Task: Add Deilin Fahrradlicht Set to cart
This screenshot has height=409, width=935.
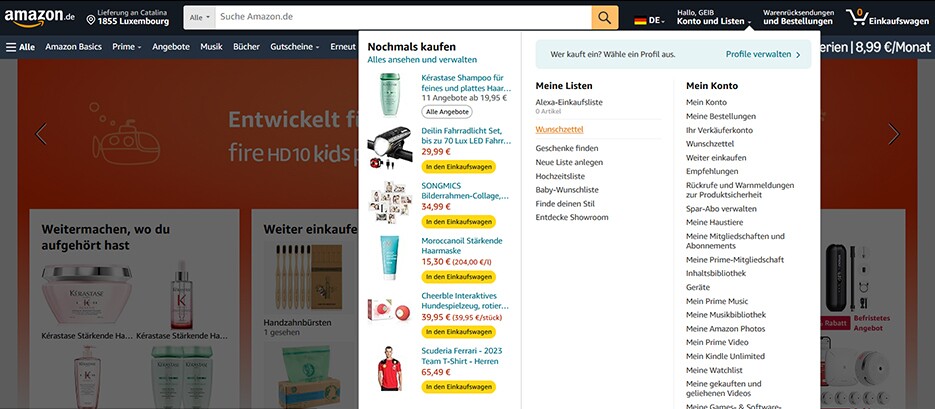Action: coord(459,167)
